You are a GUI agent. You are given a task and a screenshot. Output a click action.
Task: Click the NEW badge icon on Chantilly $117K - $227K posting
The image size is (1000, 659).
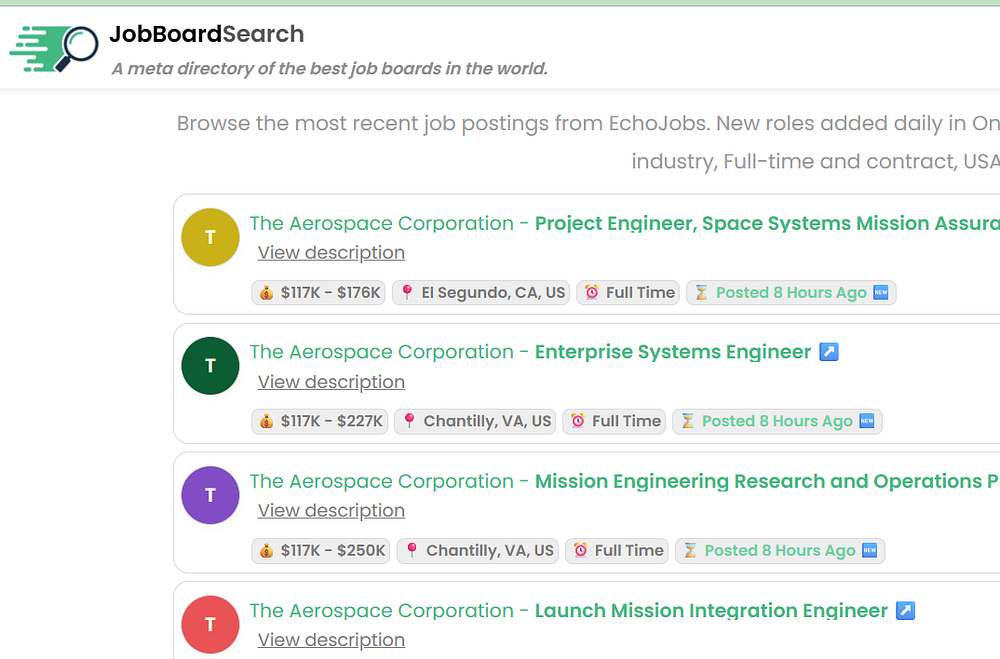pos(867,422)
